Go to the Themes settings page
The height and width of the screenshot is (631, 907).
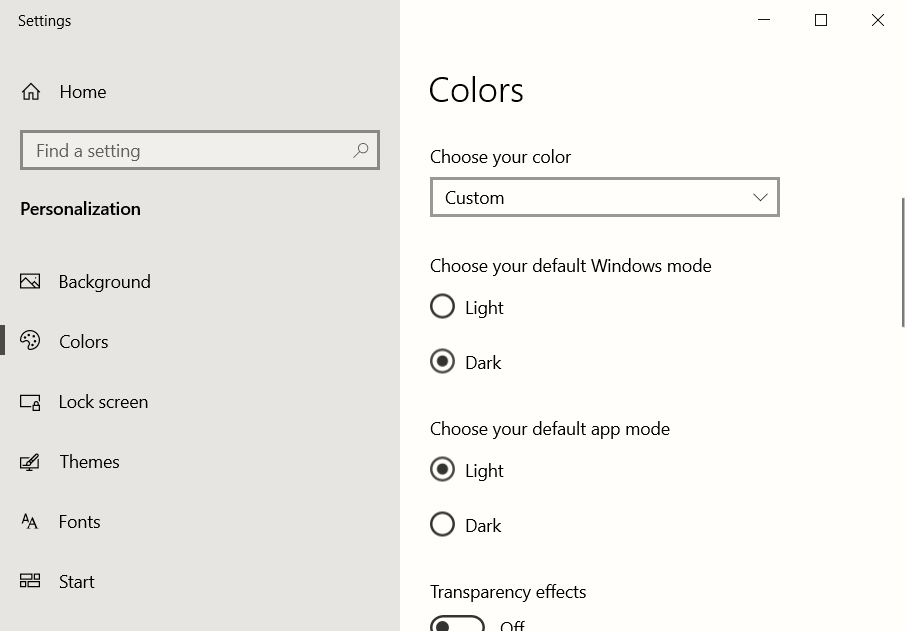coord(89,462)
